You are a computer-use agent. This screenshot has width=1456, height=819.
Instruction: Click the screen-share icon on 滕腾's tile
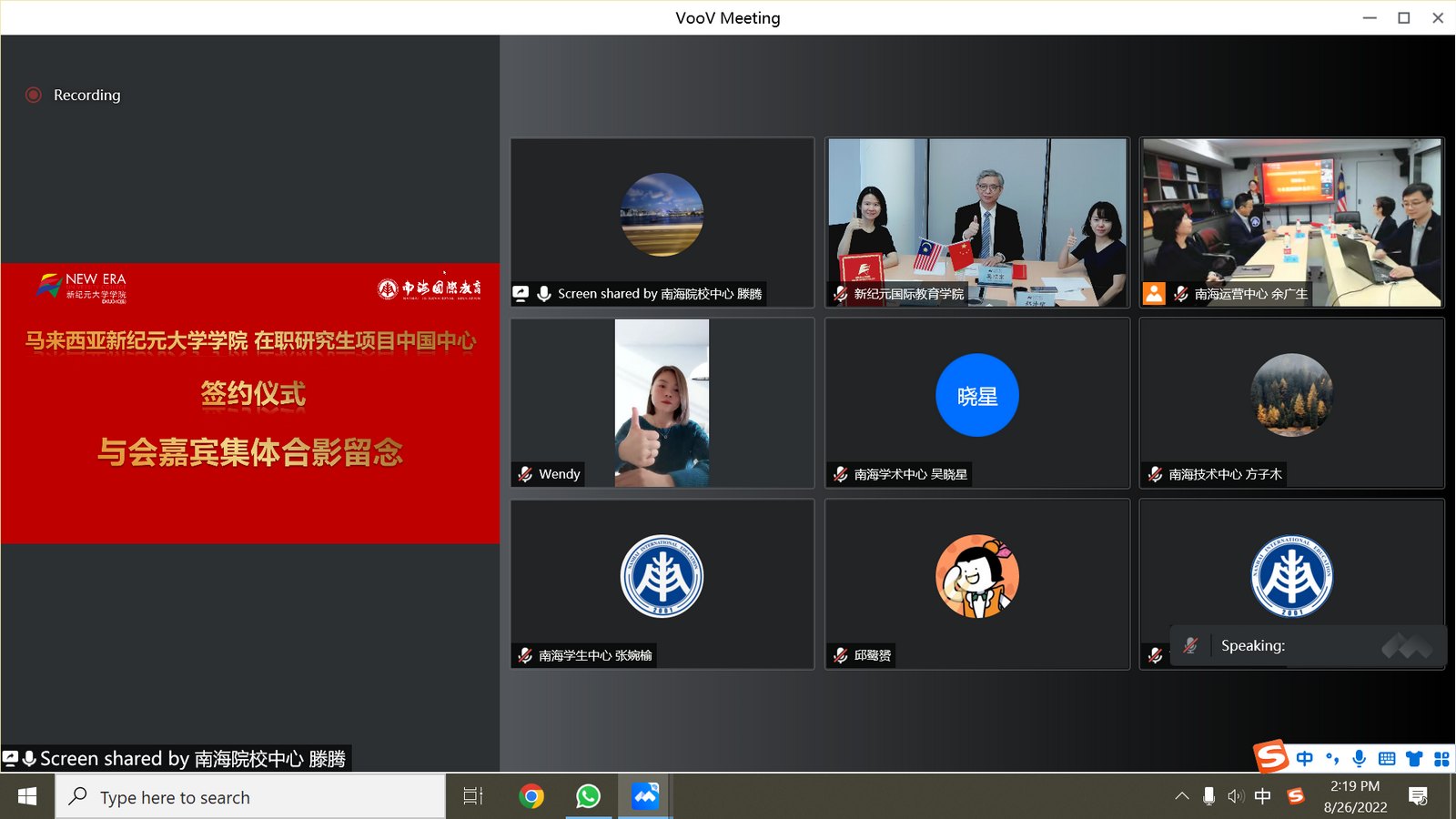click(521, 294)
